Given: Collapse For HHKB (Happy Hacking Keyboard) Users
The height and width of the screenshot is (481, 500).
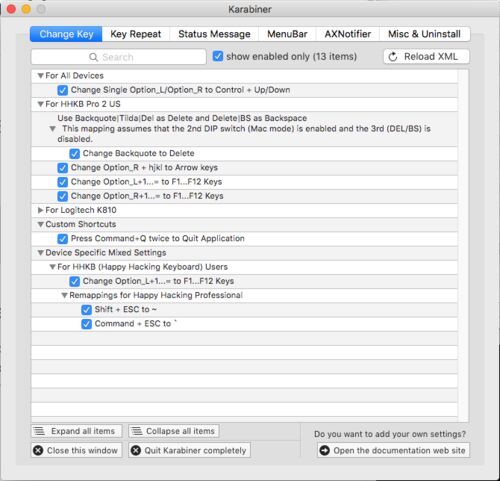Looking at the screenshot, I should pyautogui.click(x=52, y=267).
